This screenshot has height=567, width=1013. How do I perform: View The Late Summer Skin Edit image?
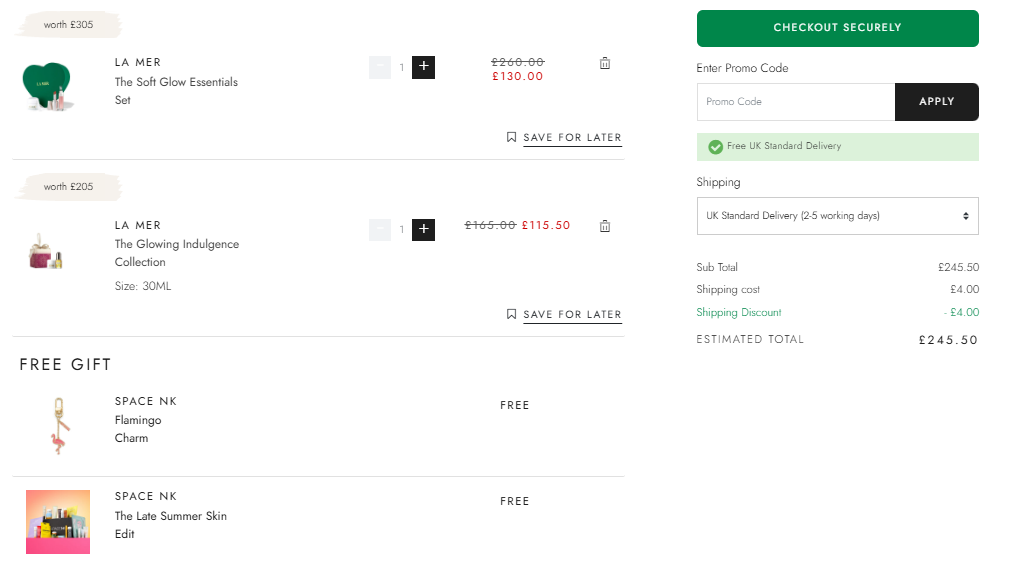[x=58, y=522]
